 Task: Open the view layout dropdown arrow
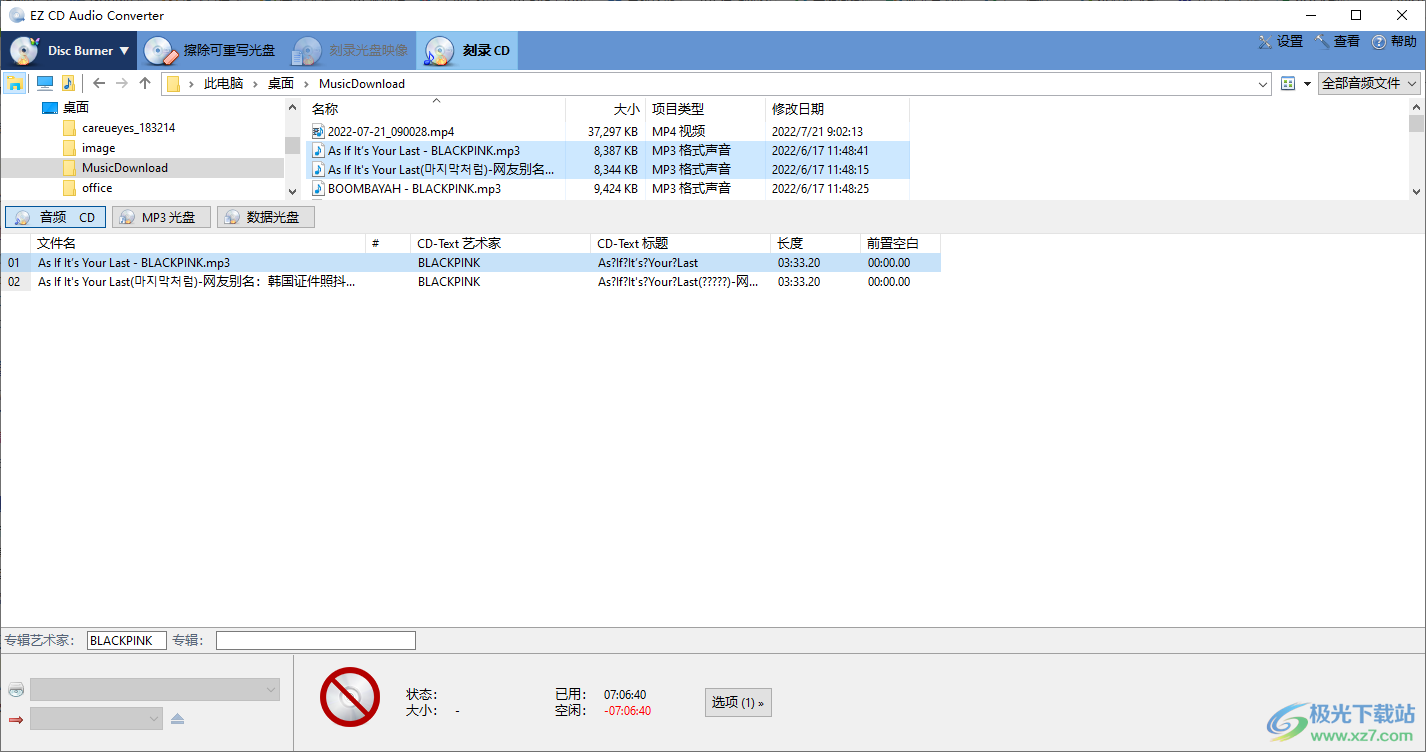1307,83
